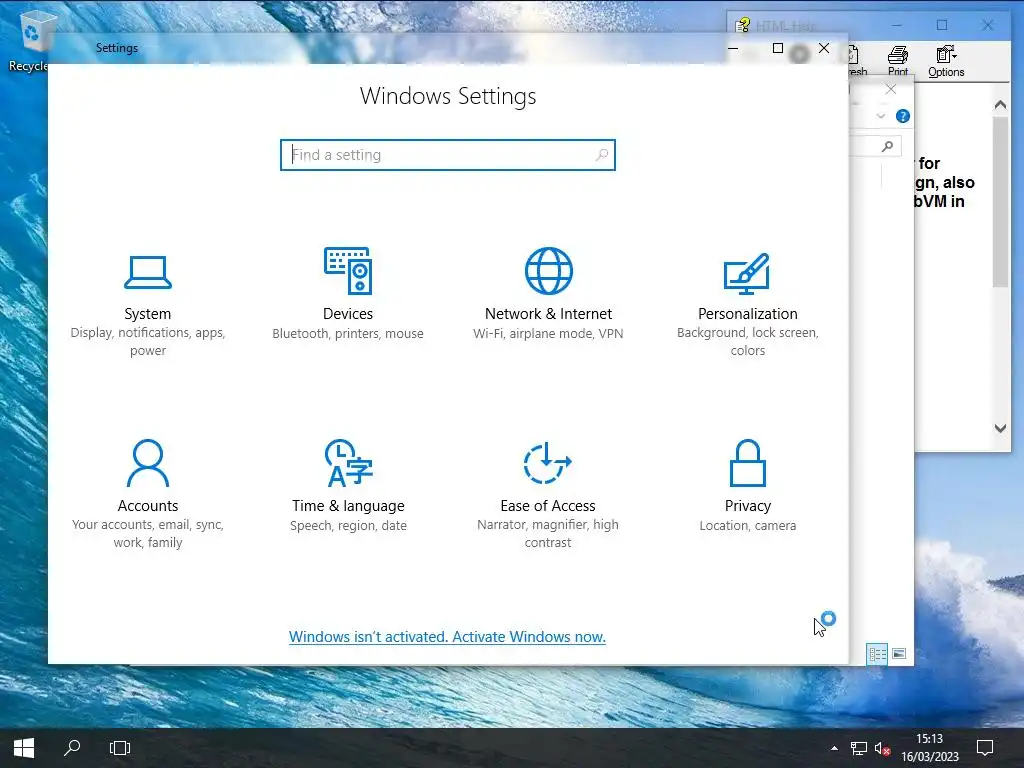Screen dimensions: 1024x768
Task: Open the taskbar clock showing 15:13
Action: [930, 748]
